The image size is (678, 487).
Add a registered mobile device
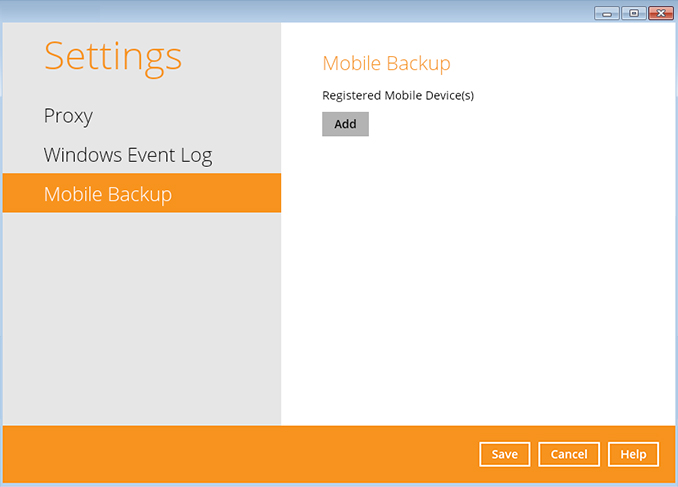tap(345, 124)
